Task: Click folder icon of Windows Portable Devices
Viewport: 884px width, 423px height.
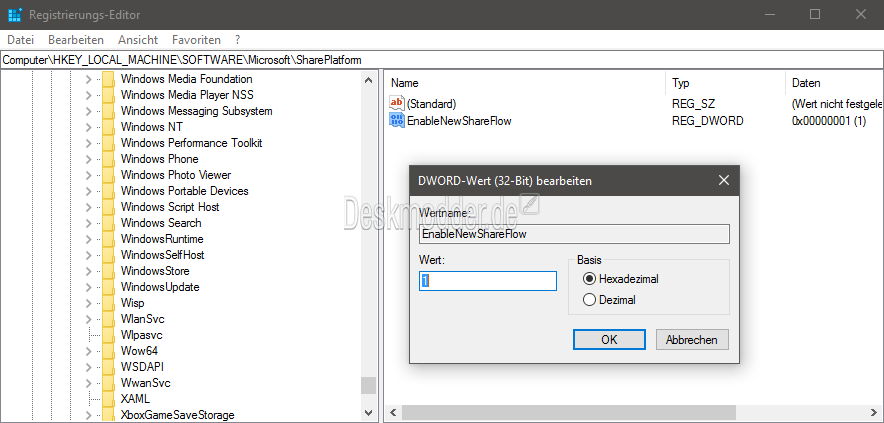Action: coord(108,191)
